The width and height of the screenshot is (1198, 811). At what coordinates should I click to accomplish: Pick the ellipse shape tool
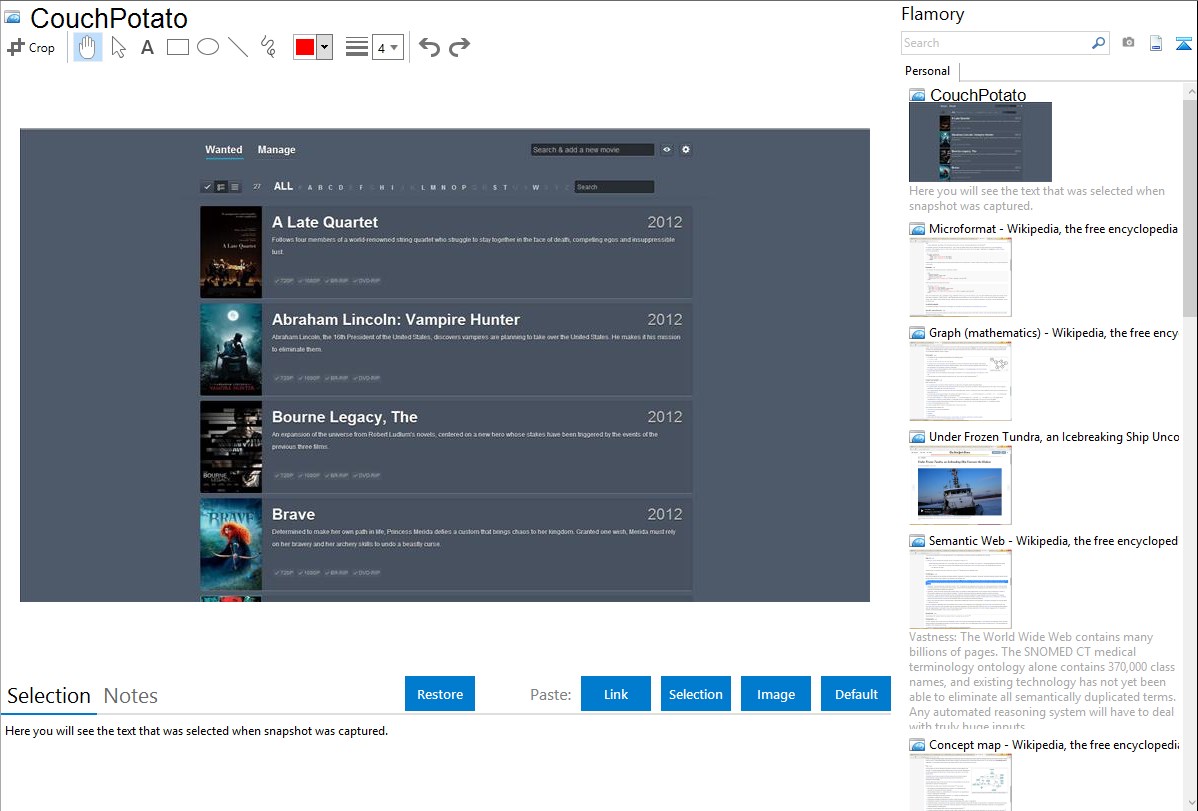click(207, 47)
